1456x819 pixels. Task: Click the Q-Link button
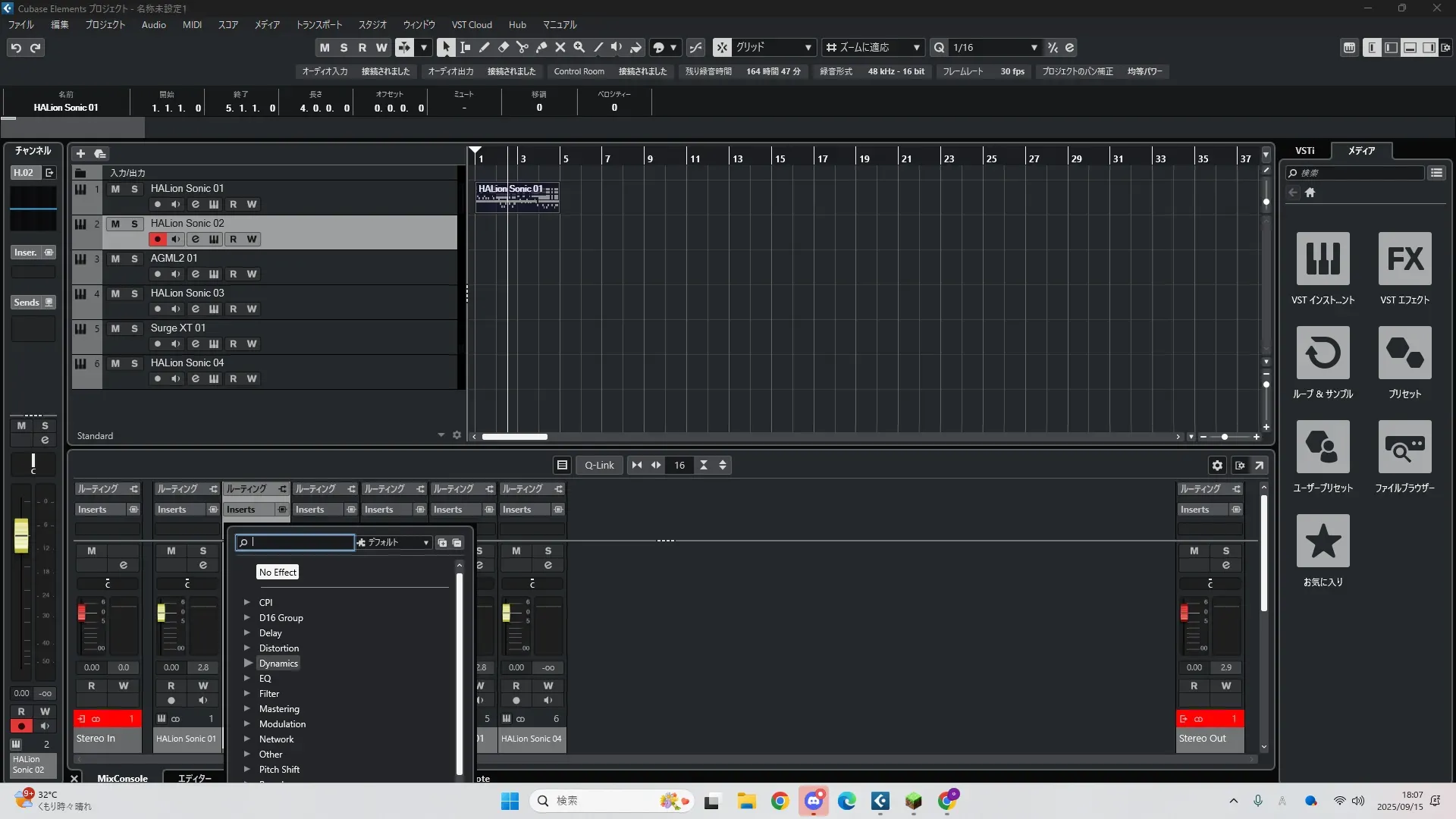click(599, 465)
